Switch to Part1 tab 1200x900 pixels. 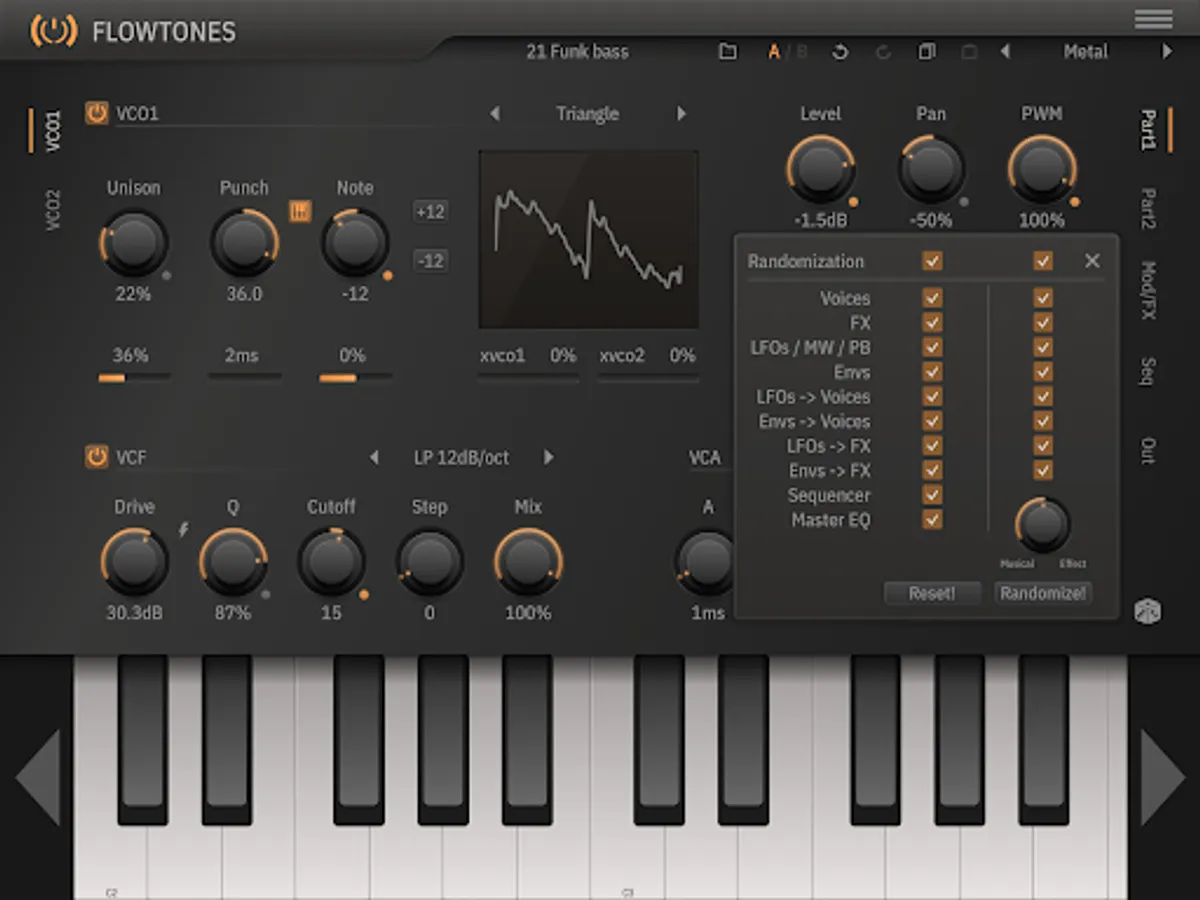click(1148, 130)
